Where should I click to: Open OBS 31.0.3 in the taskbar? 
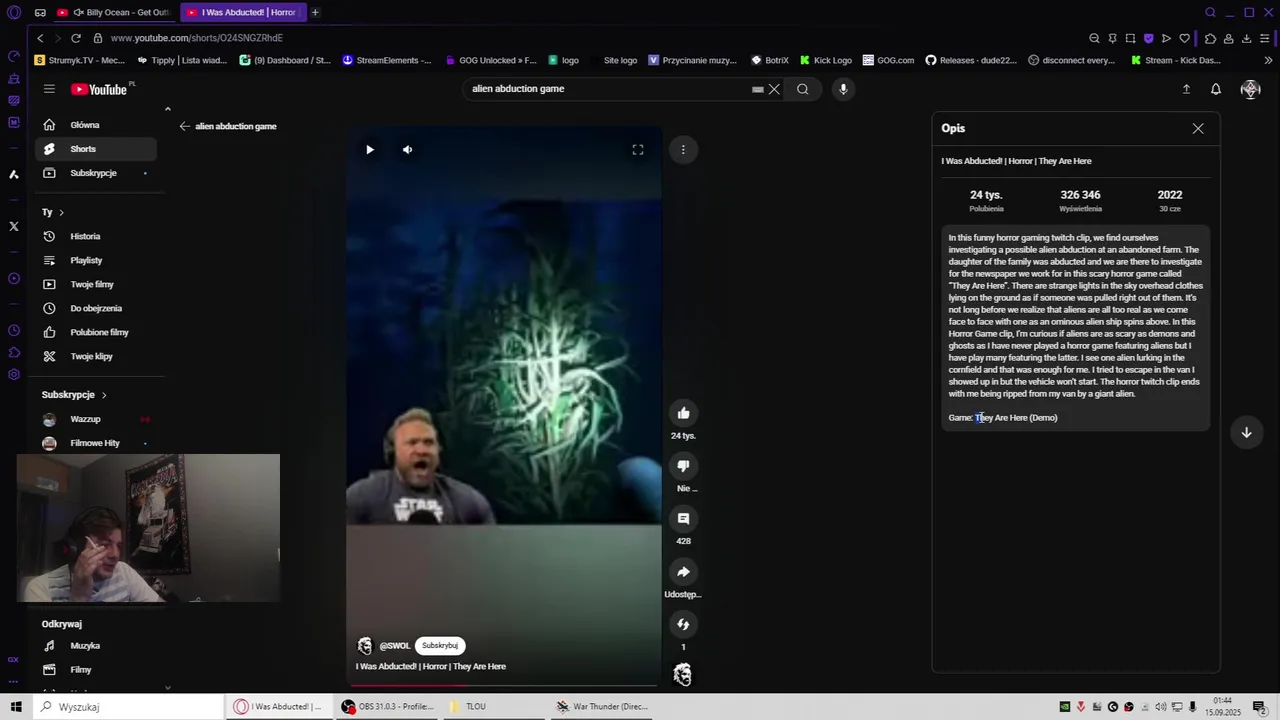click(388, 706)
